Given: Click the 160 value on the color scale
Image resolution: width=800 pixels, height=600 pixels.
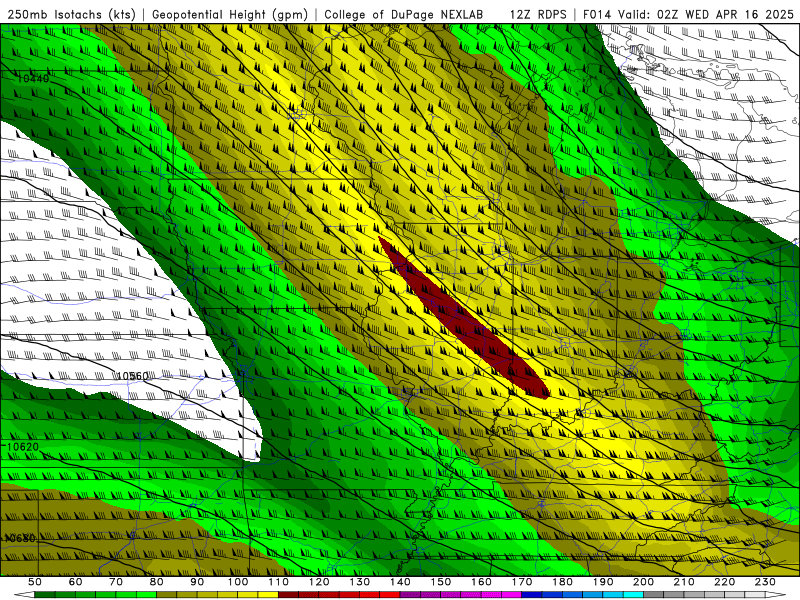Looking at the screenshot, I should click(x=481, y=582).
